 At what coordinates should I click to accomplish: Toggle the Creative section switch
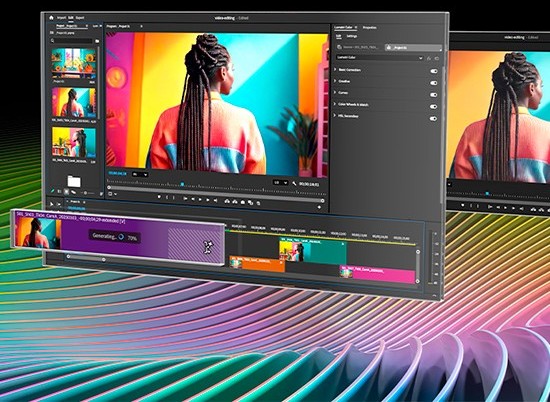tap(434, 83)
